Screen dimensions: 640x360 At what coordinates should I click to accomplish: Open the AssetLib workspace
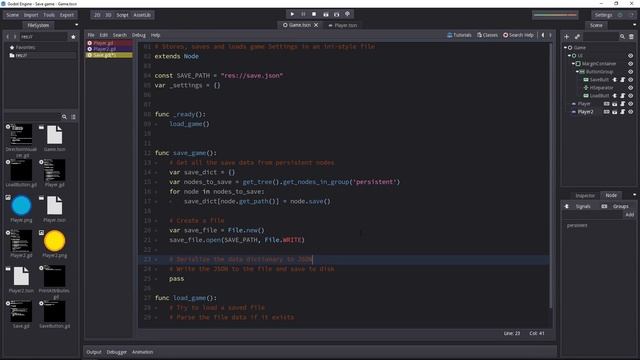tap(142, 15)
